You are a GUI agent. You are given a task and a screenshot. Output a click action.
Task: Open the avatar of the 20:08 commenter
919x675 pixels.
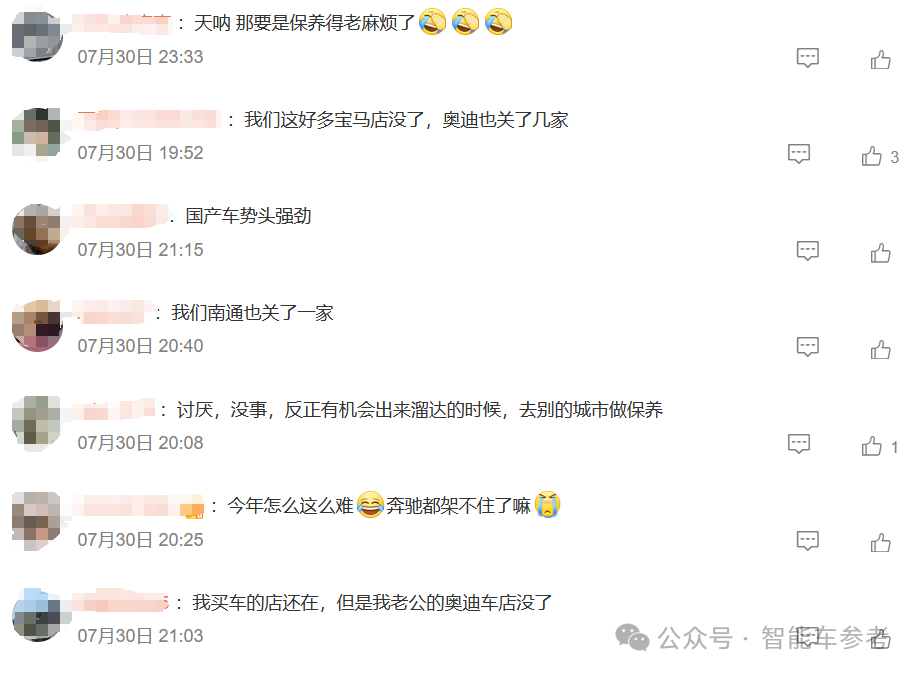point(37,422)
